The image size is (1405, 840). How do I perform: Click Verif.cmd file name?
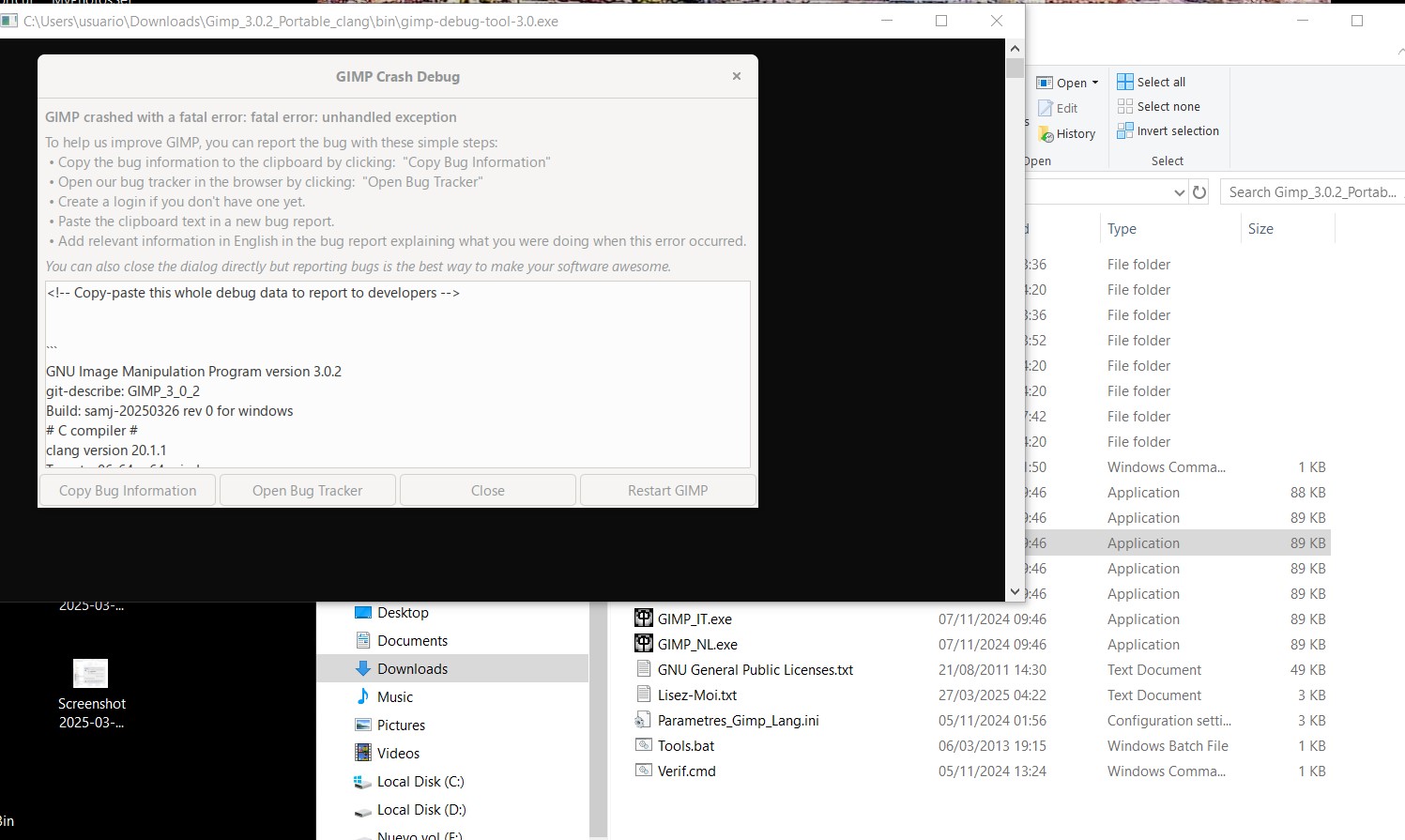(x=687, y=771)
